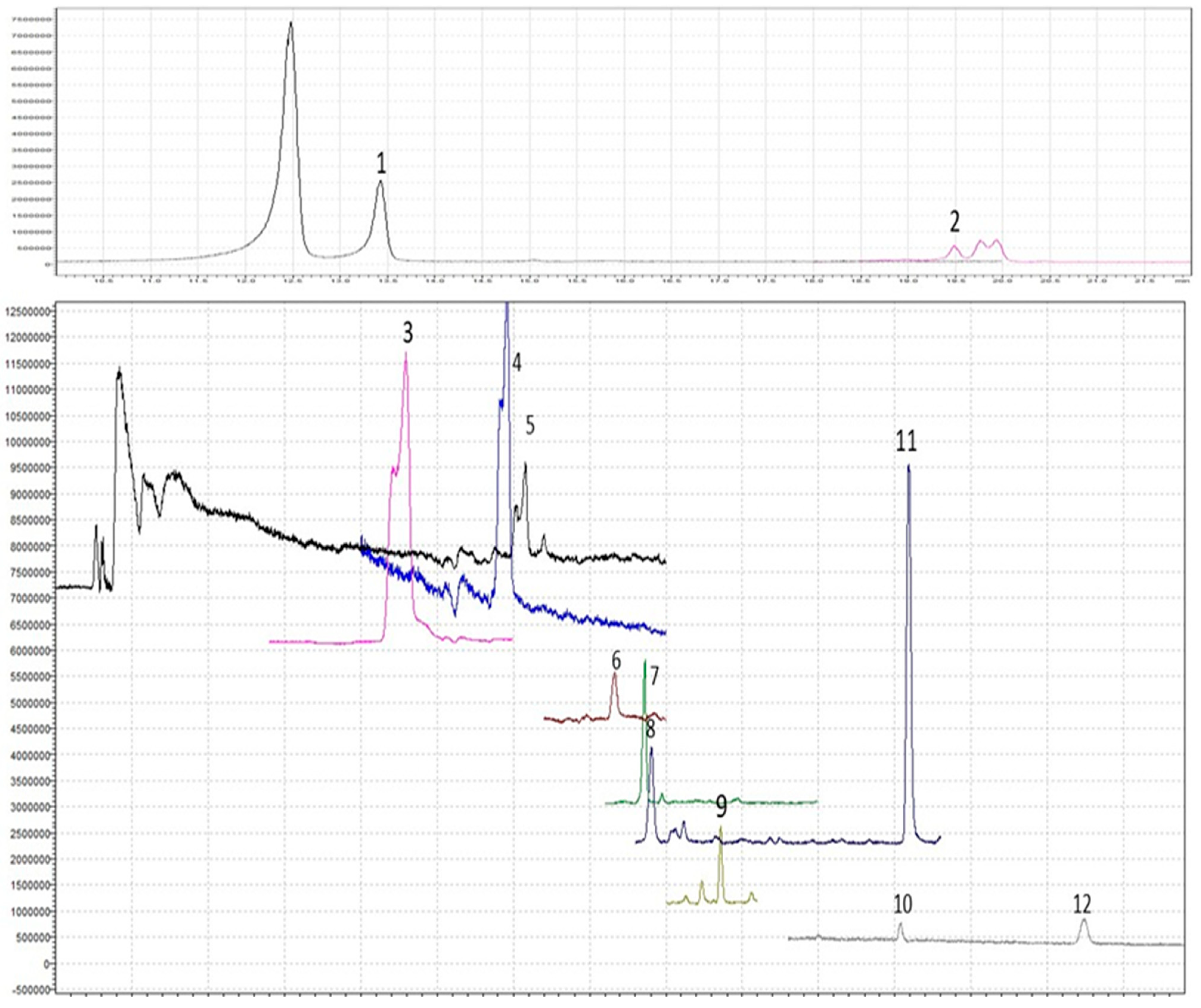Click peak label 3 above magenta peak
Image resolution: width=1201 pixels, height=1008 pixels.
click(x=407, y=333)
